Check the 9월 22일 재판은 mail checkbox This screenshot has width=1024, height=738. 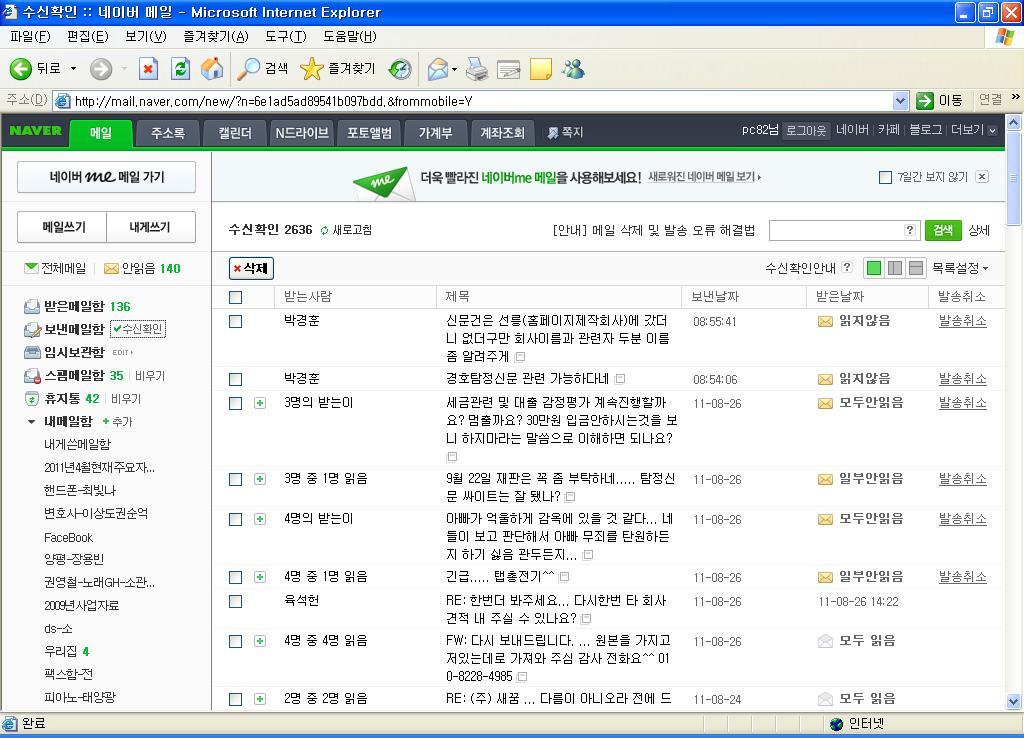pos(236,479)
